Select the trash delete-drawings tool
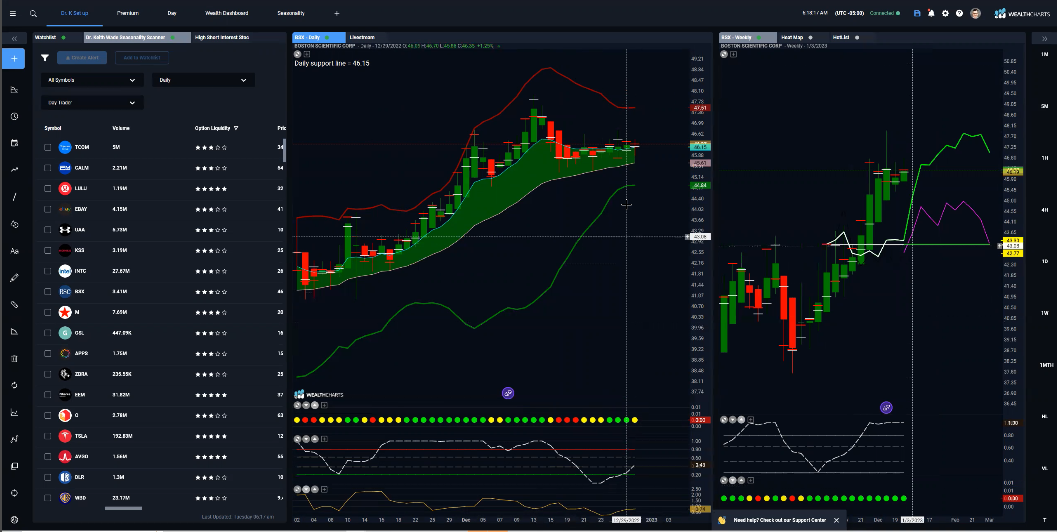The image size is (1057, 532). coord(14,359)
